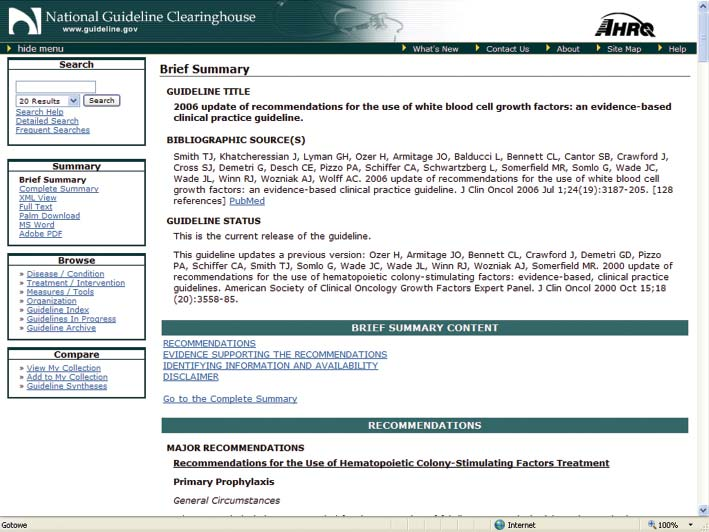Click the AHRQ logo
Screen dimensions: 709x532
625,25
